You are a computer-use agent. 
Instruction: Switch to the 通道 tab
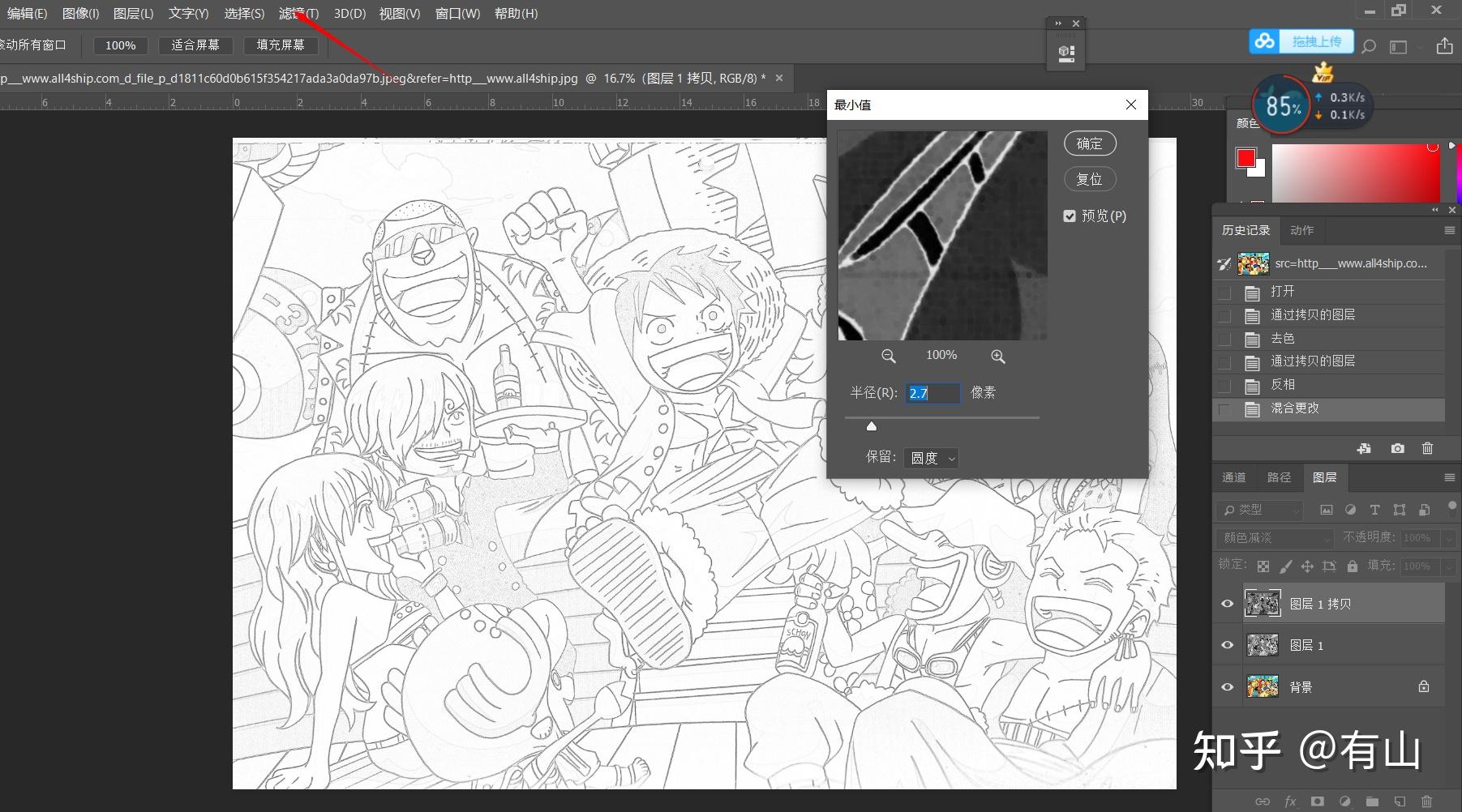click(1234, 478)
